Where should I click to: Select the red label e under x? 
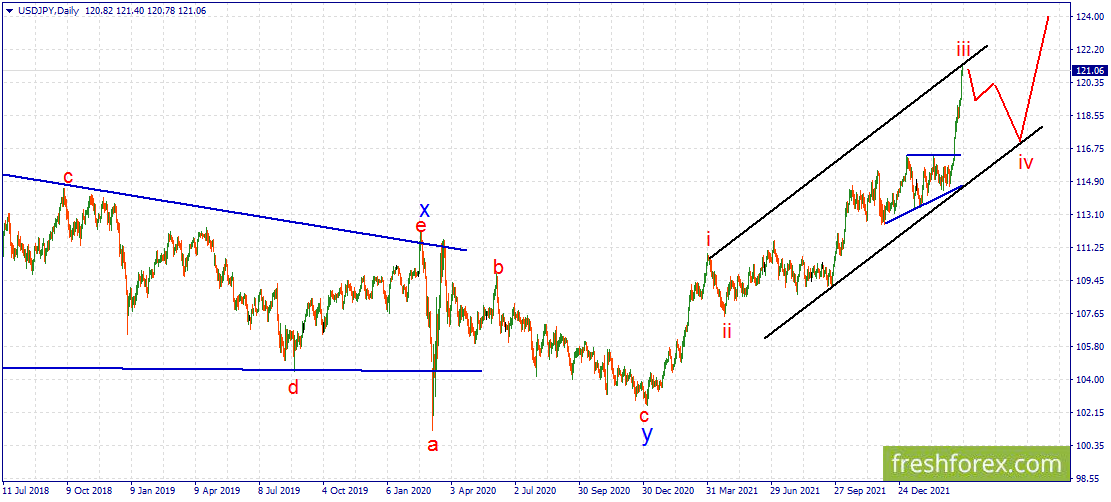[421, 226]
